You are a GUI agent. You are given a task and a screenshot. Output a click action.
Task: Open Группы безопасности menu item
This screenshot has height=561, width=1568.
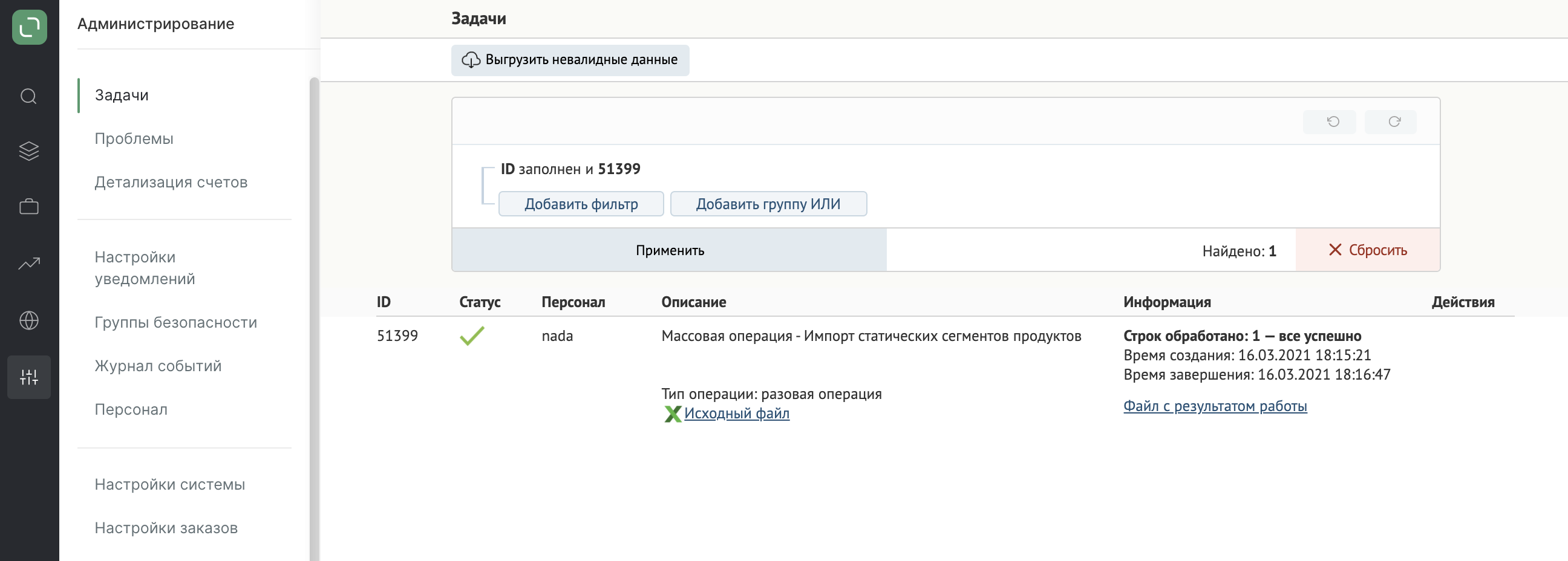[176, 322]
